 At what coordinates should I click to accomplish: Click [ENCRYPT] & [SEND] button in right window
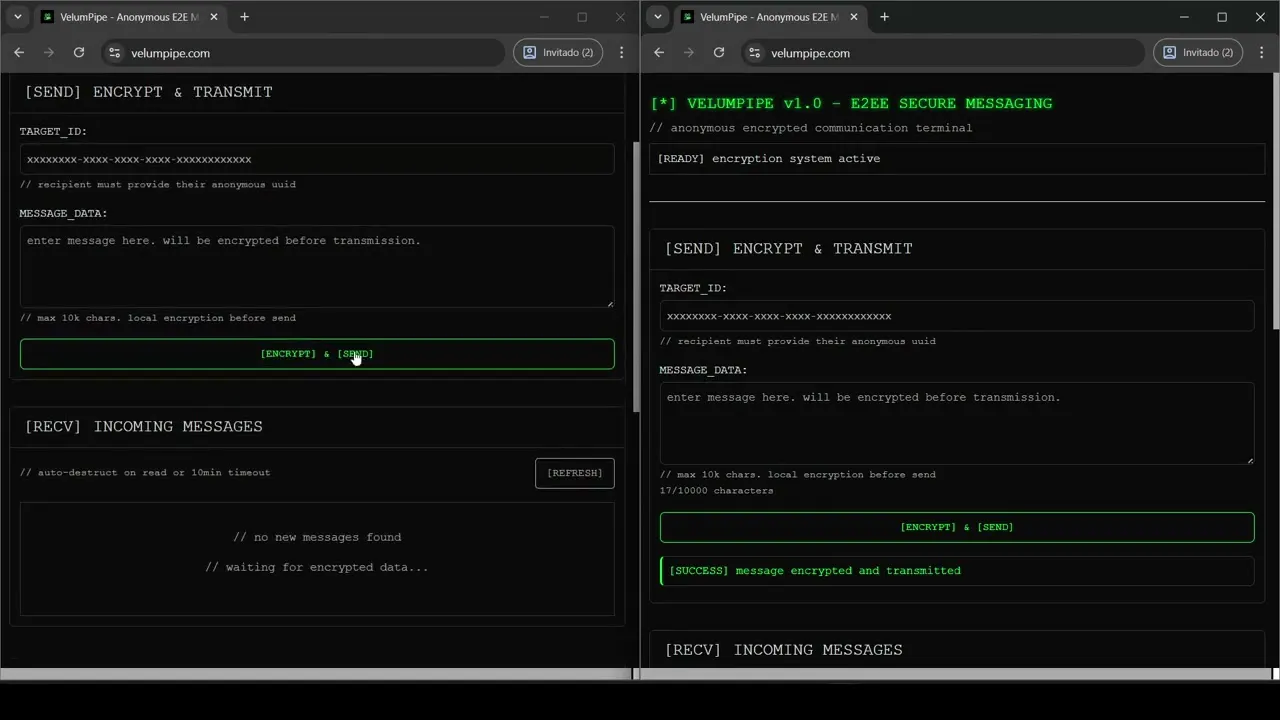[957, 527]
